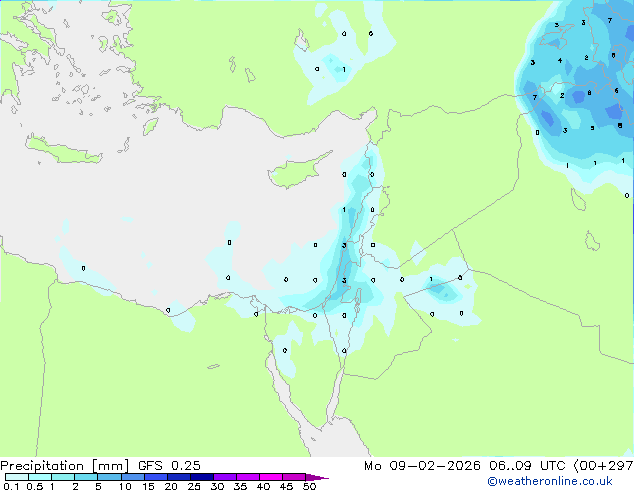The image size is (634, 490).
Task: Choose the 30–35 mm purple legend swatch
Action: tap(224, 477)
